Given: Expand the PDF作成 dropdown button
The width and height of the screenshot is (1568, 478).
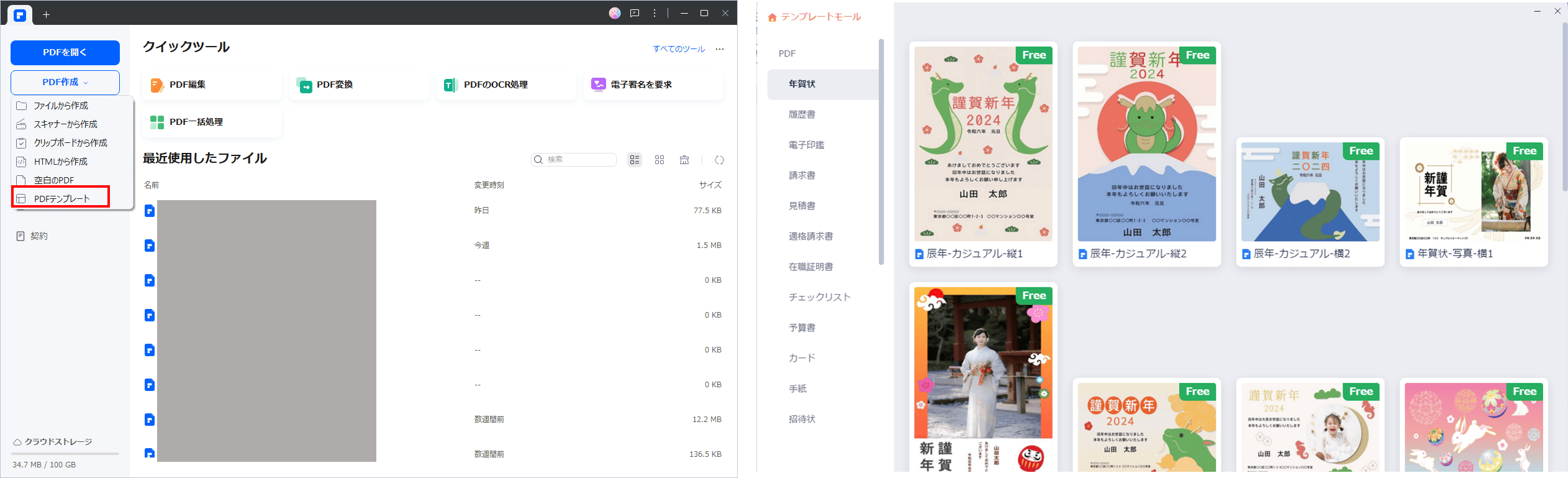Looking at the screenshot, I should click(x=65, y=83).
